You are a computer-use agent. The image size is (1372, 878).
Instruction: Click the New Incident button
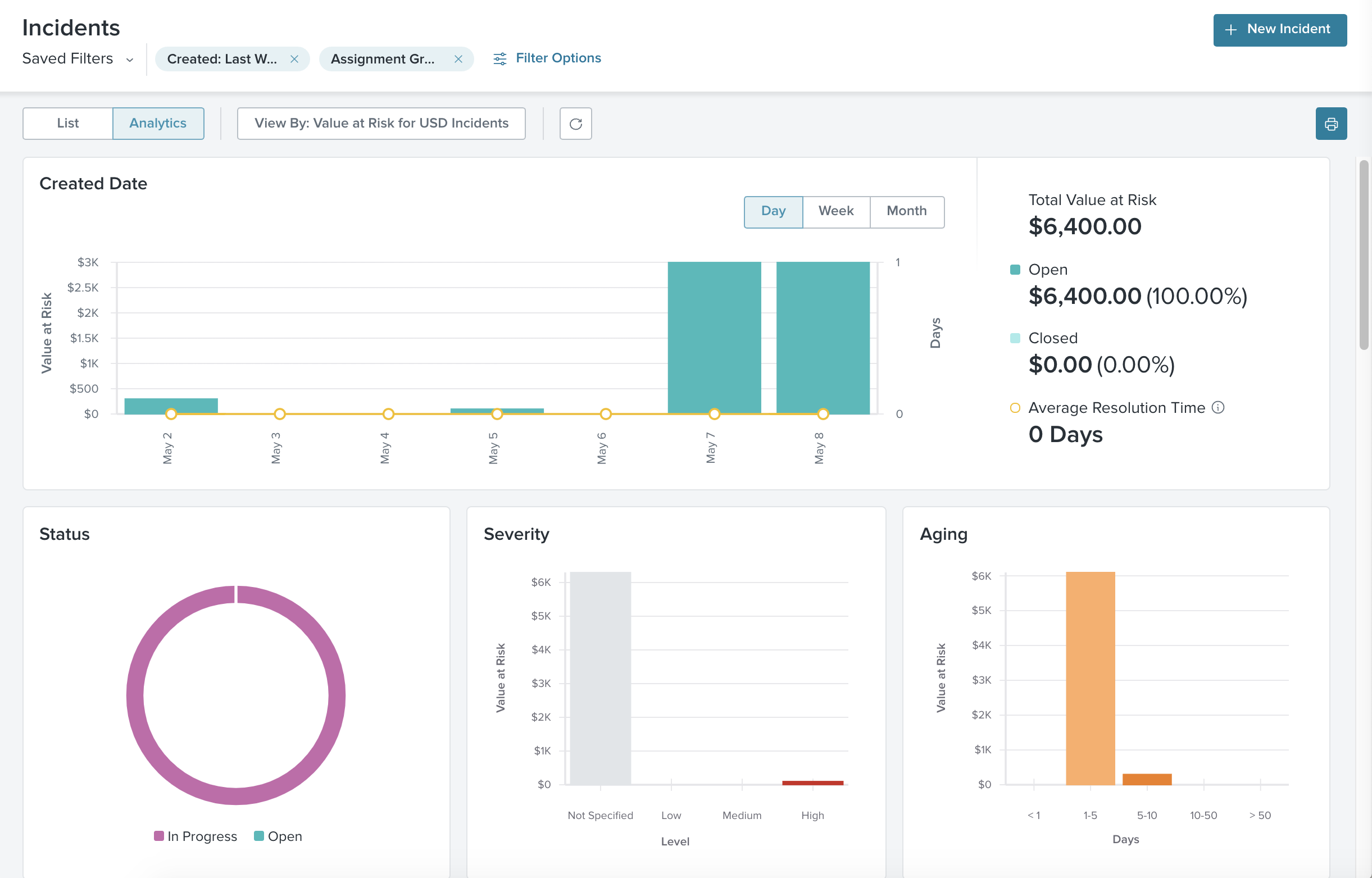click(x=1280, y=30)
